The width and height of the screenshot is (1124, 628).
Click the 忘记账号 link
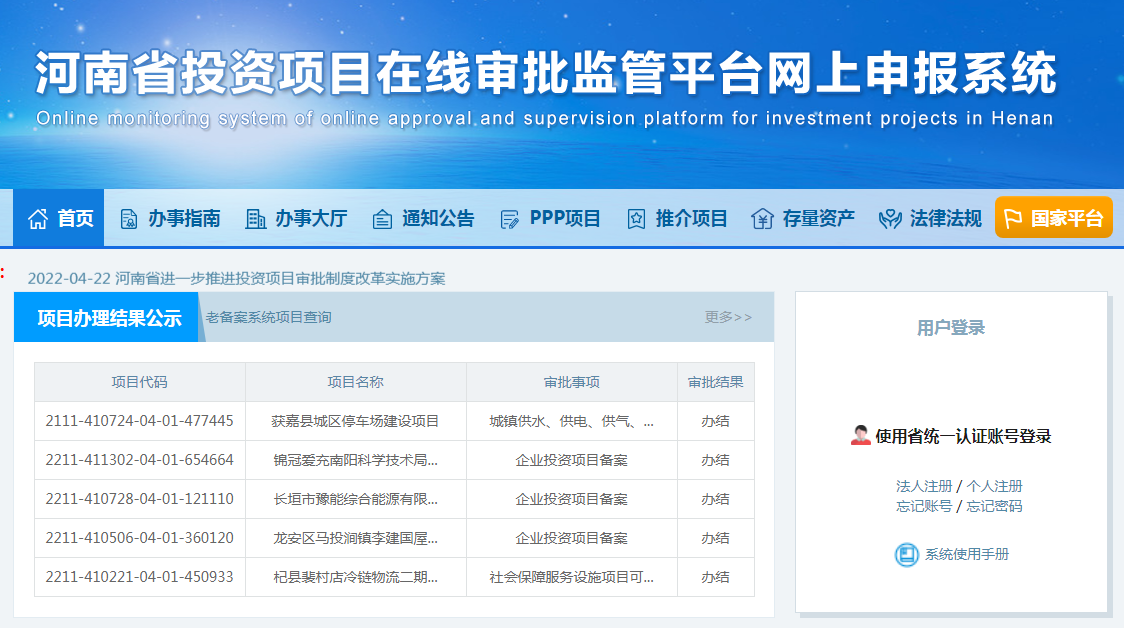[x=924, y=506]
